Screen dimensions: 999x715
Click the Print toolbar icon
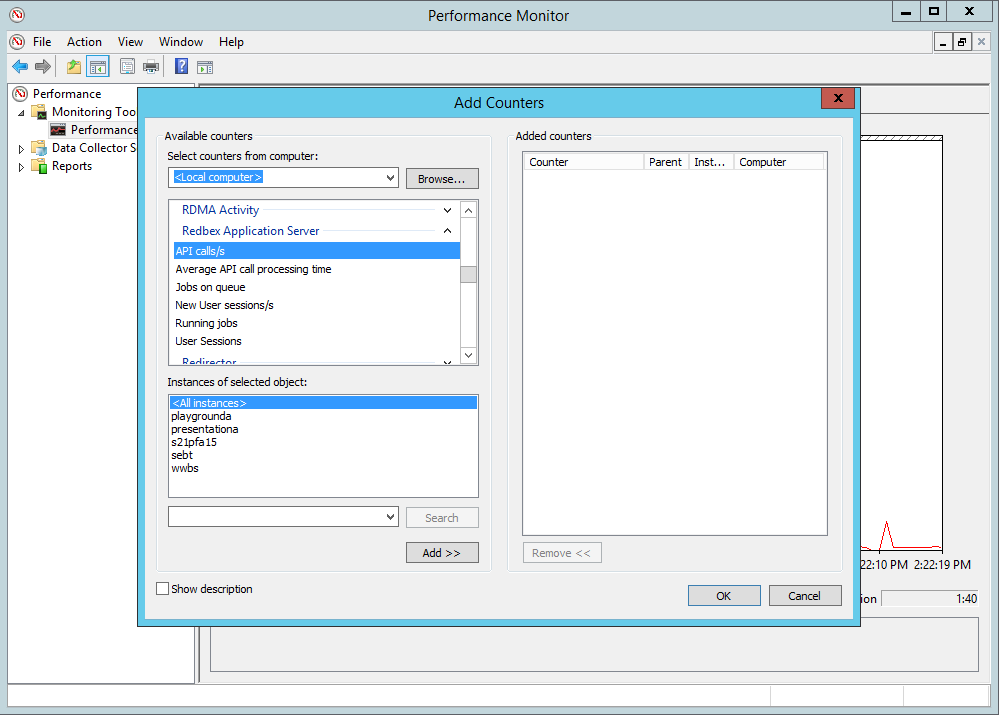[x=151, y=67]
